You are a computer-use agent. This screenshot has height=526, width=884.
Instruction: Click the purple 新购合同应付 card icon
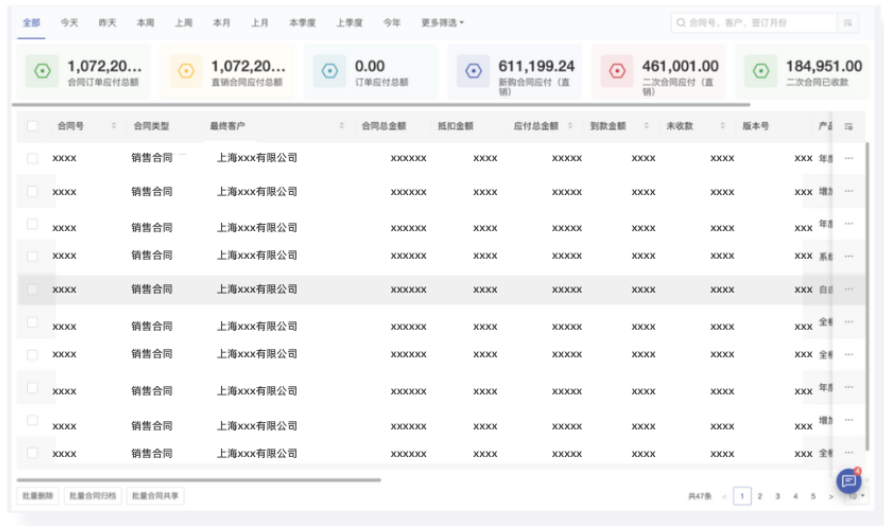pyautogui.click(x=473, y=71)
